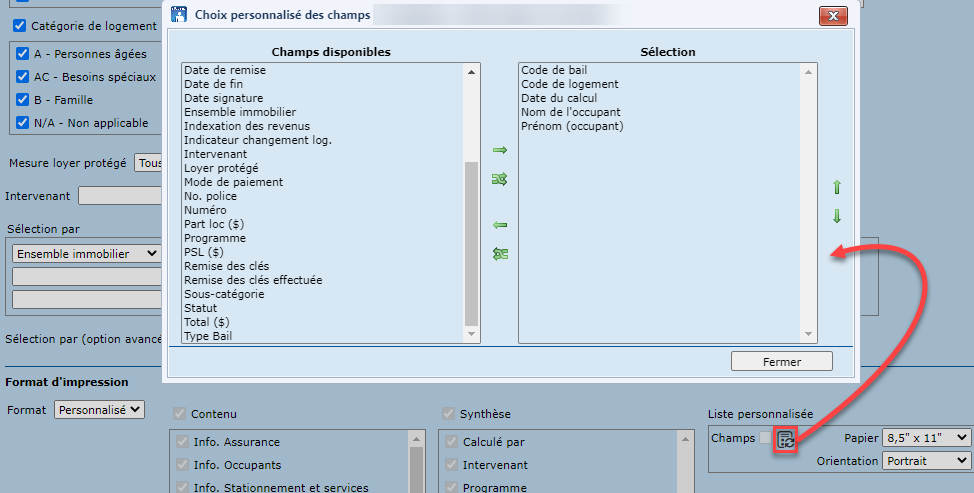Click the add-all-fields double right arrow
This screenshot has width=974, height=493.
point(500,179)
